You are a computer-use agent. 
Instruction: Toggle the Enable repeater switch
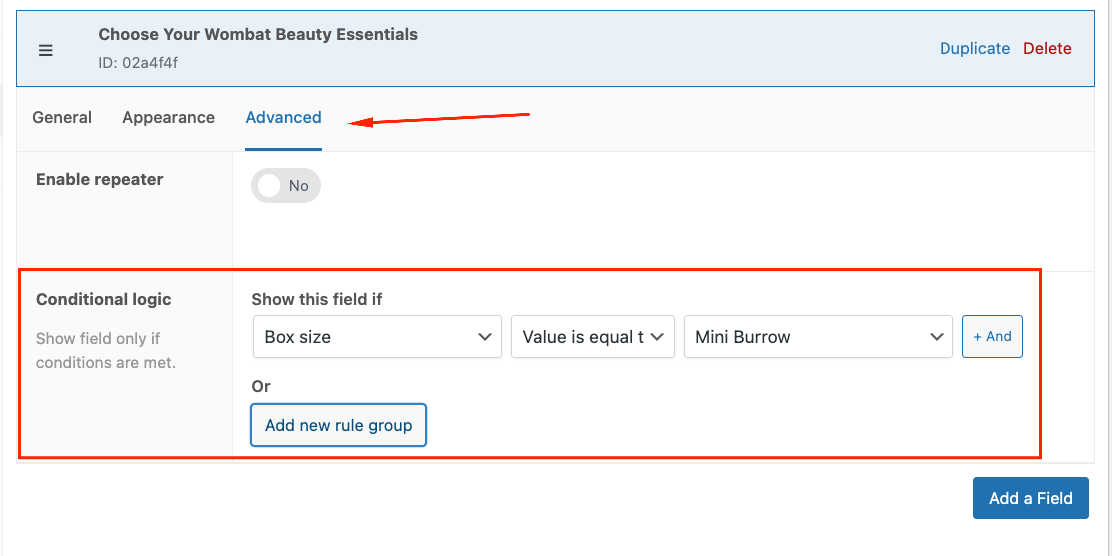point(286,186)
